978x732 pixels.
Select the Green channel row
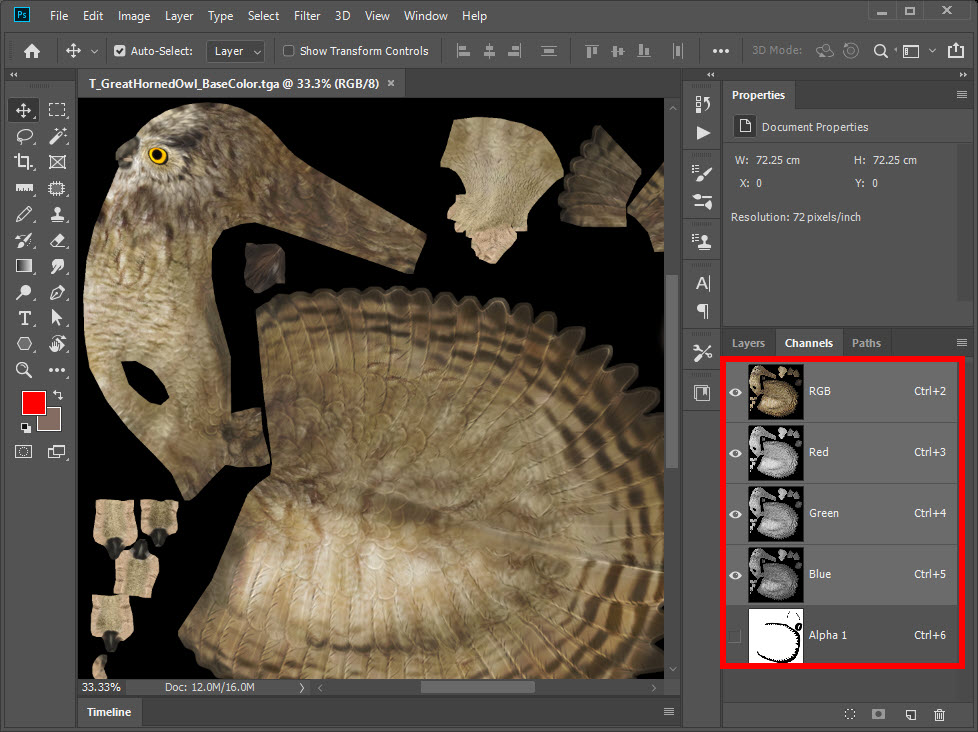click(x=860, y=514)
